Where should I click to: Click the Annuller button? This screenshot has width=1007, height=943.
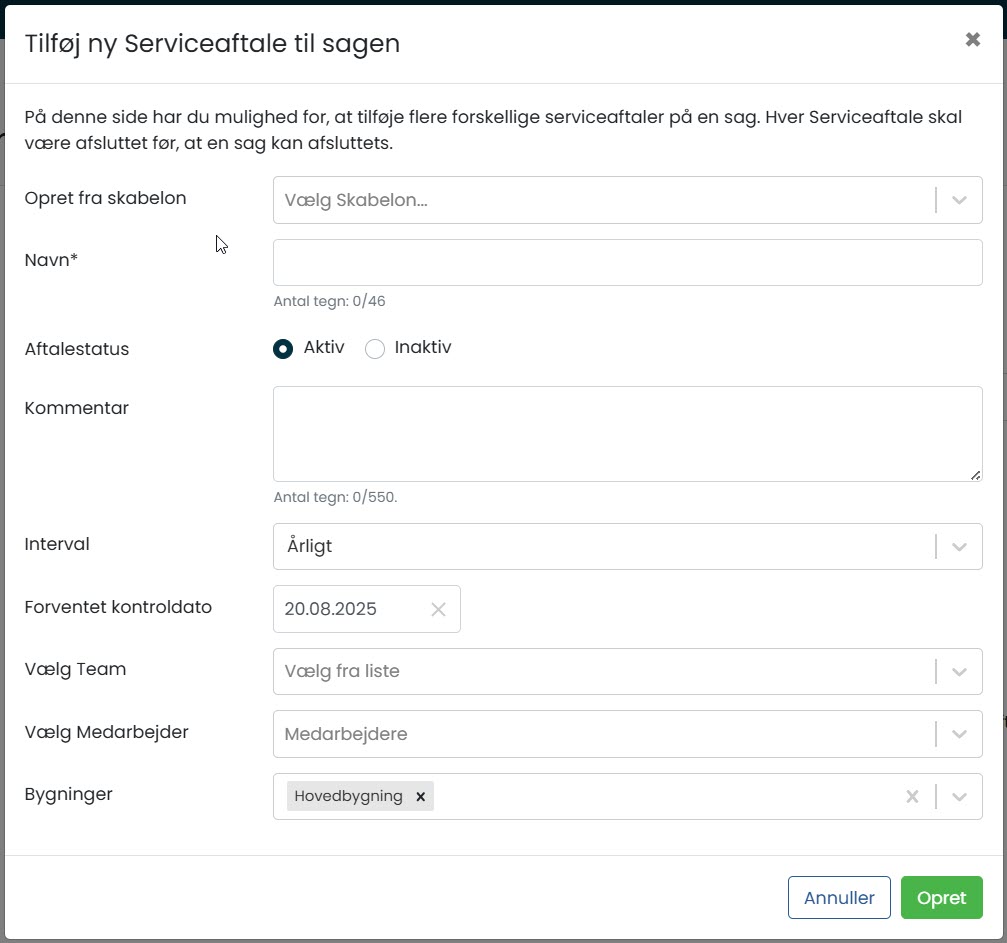click(838, 897)
